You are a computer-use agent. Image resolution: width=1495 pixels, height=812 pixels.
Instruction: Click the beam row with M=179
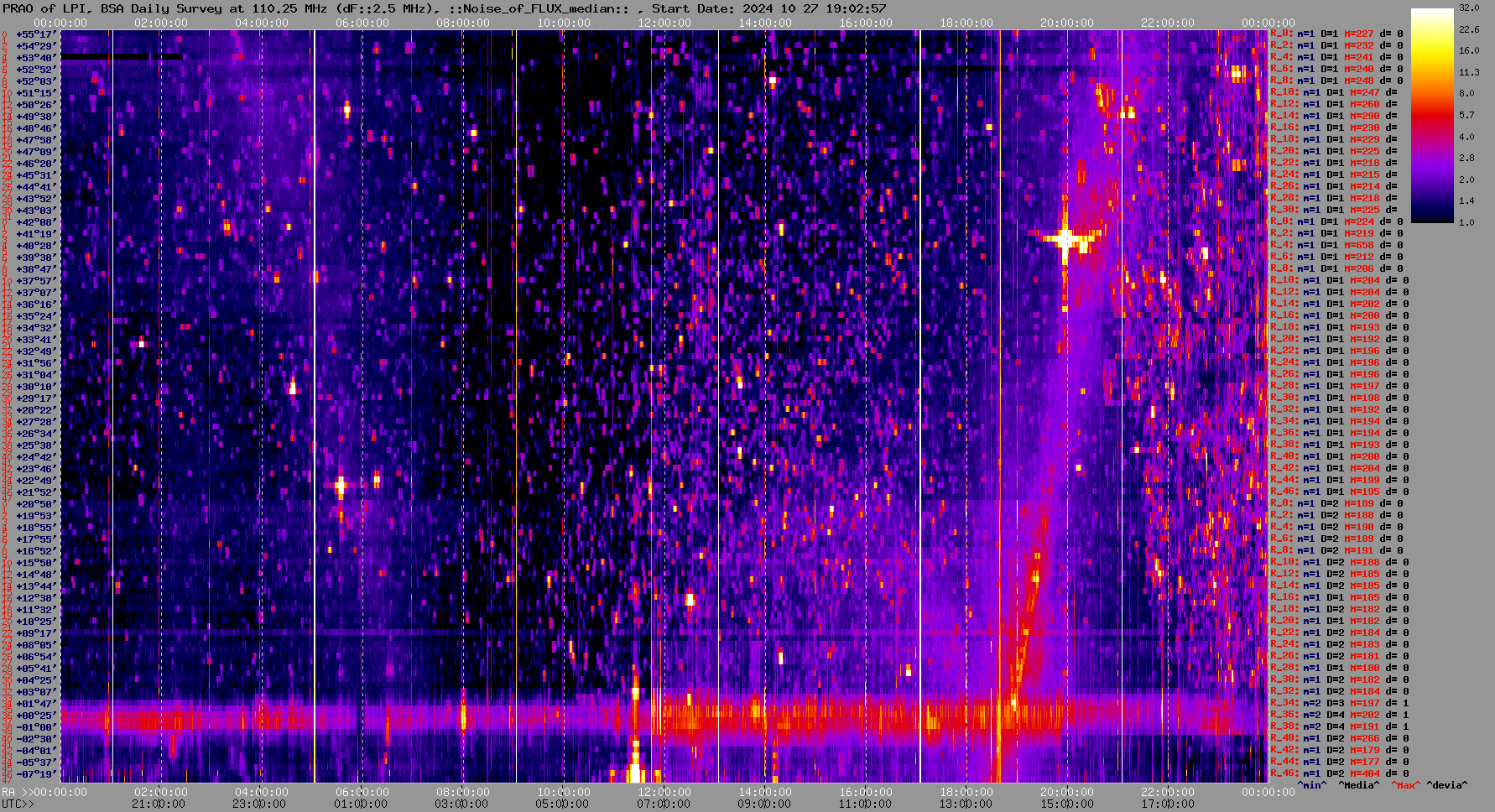[1340, 750]
